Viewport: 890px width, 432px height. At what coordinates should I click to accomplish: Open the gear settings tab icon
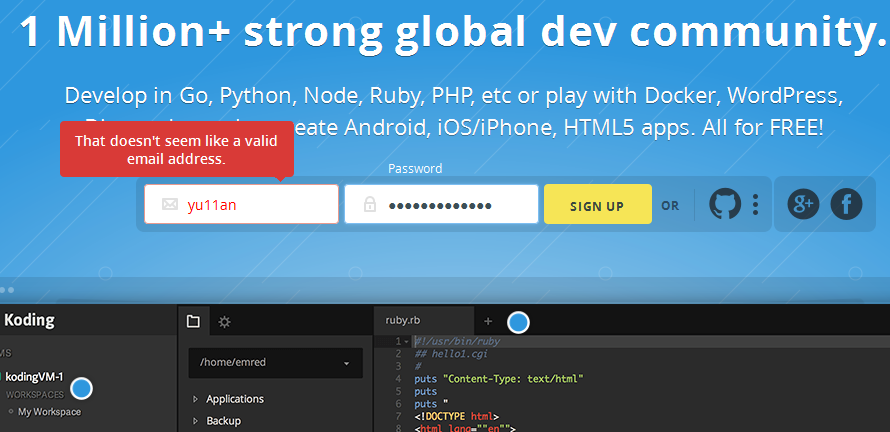coord(225,322)
